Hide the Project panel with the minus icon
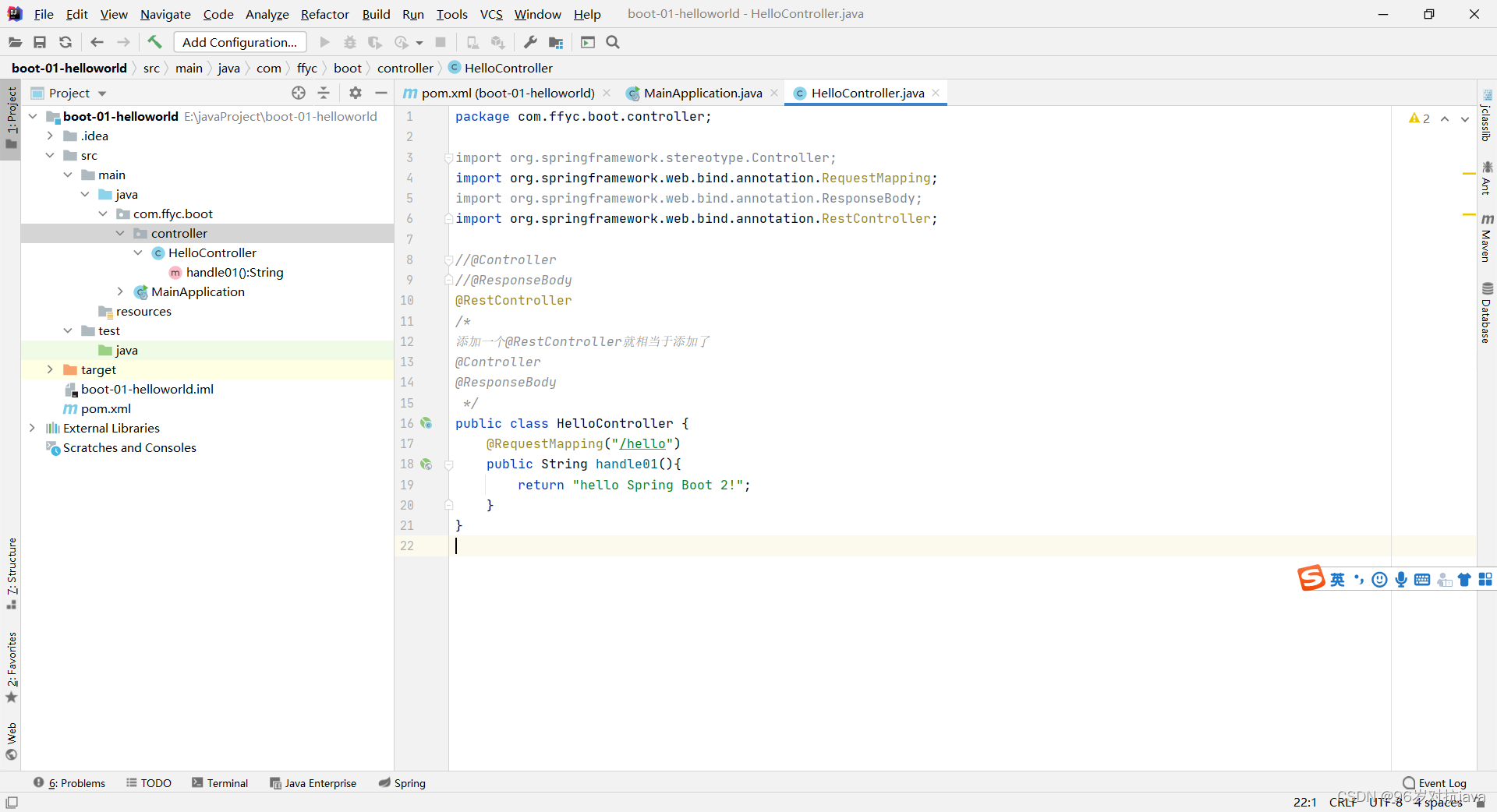 381,93
